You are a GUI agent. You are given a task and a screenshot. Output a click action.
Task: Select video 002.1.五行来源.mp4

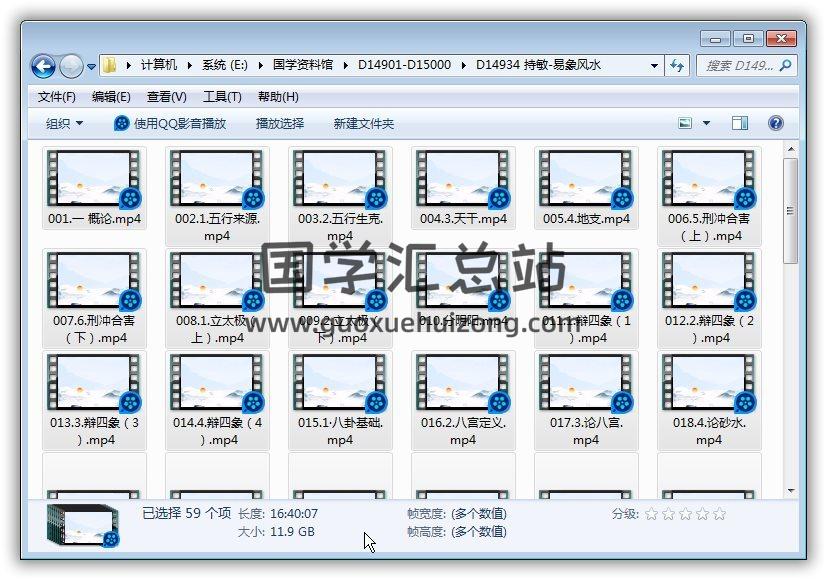(217, 196)
